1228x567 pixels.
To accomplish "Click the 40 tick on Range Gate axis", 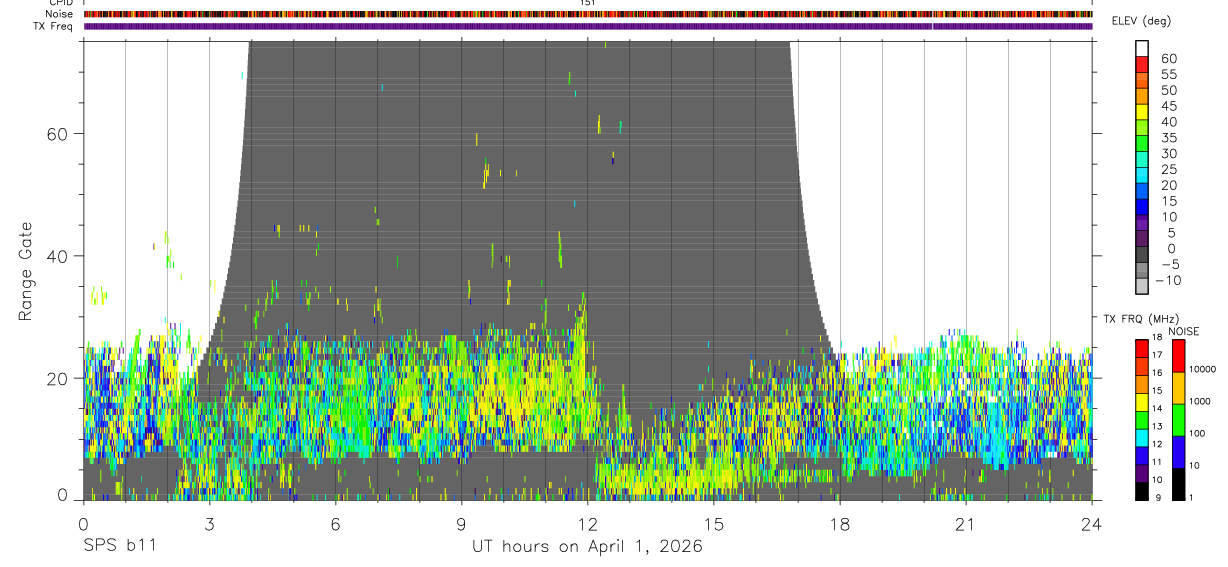I will 58,256.
